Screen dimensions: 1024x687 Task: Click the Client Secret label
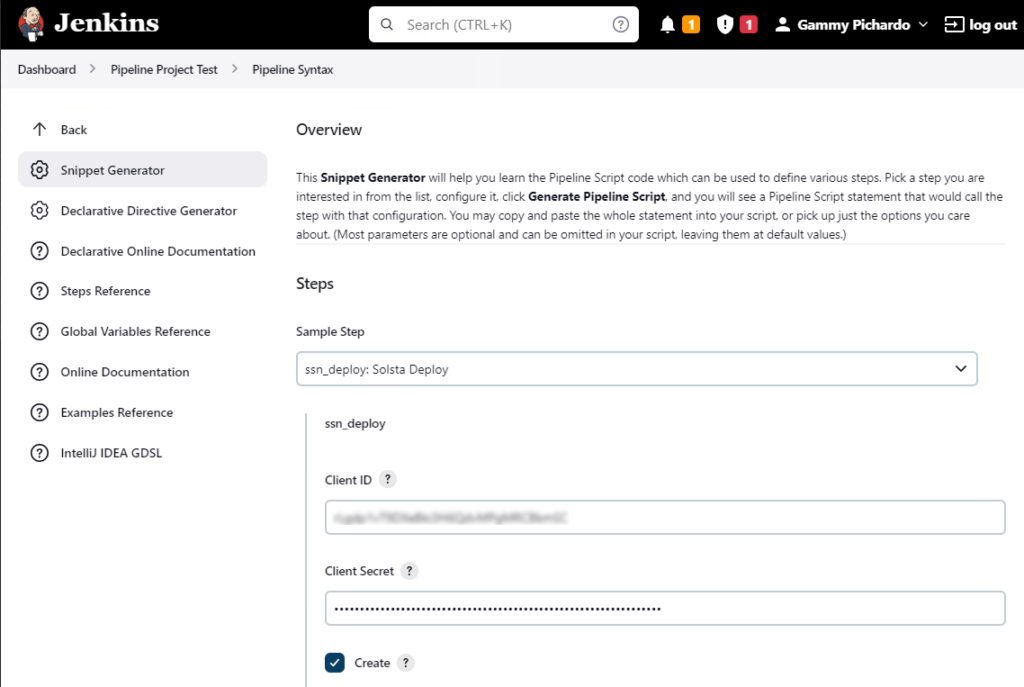359,571
